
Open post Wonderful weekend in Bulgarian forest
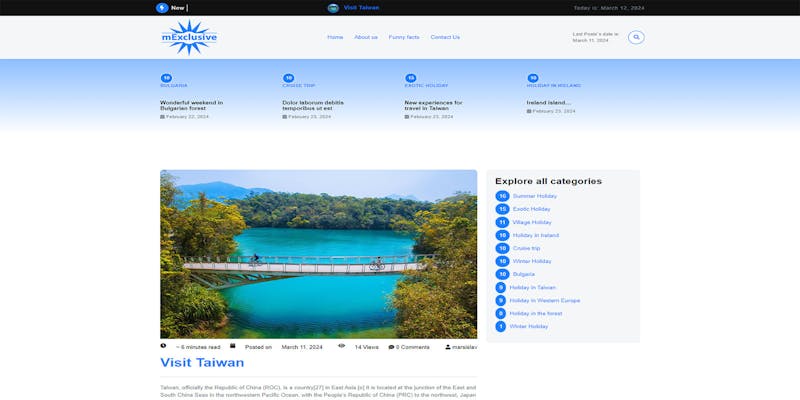[191, 105]
